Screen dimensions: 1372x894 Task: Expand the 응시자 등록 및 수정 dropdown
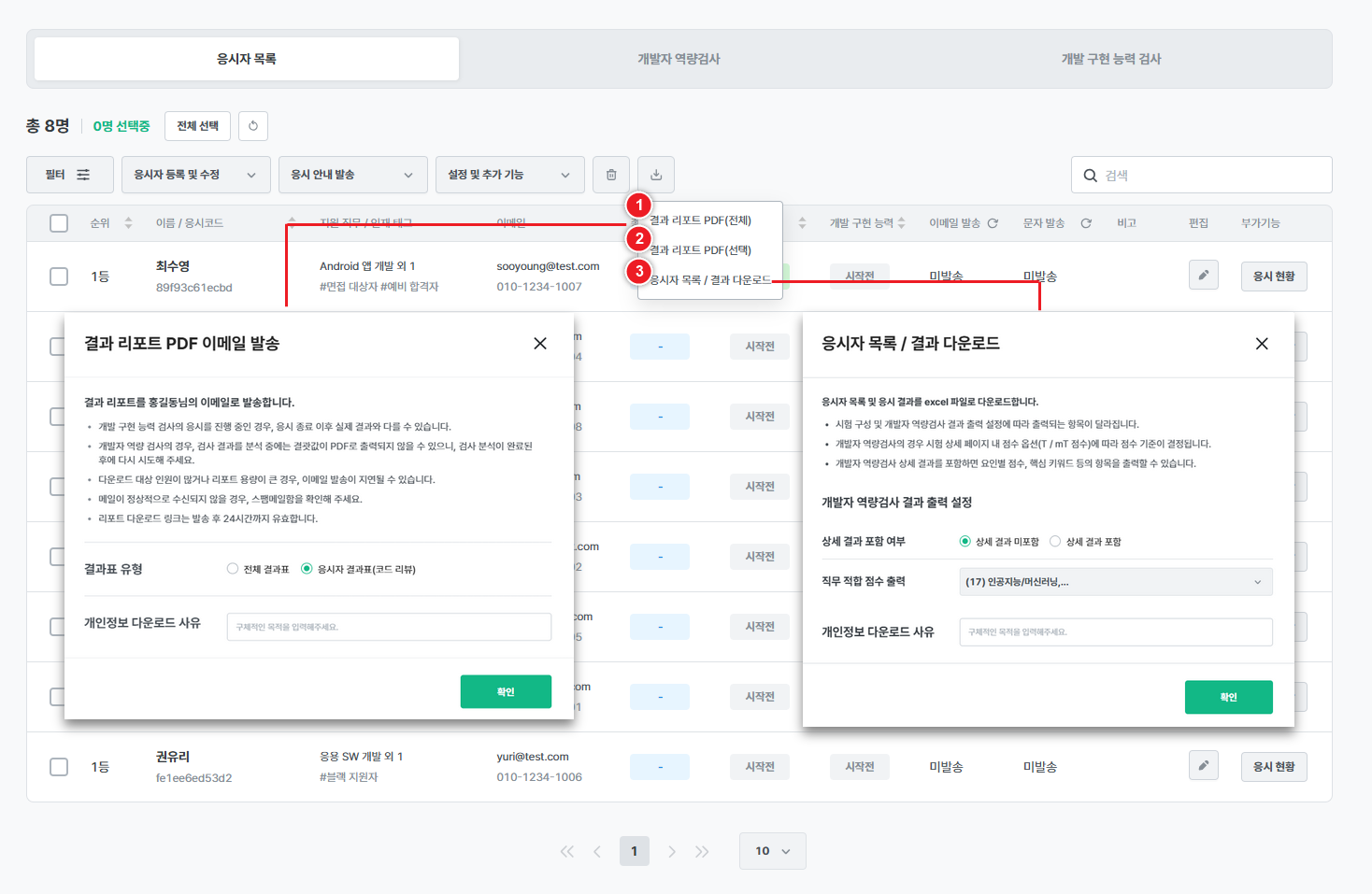coord(195,175)
